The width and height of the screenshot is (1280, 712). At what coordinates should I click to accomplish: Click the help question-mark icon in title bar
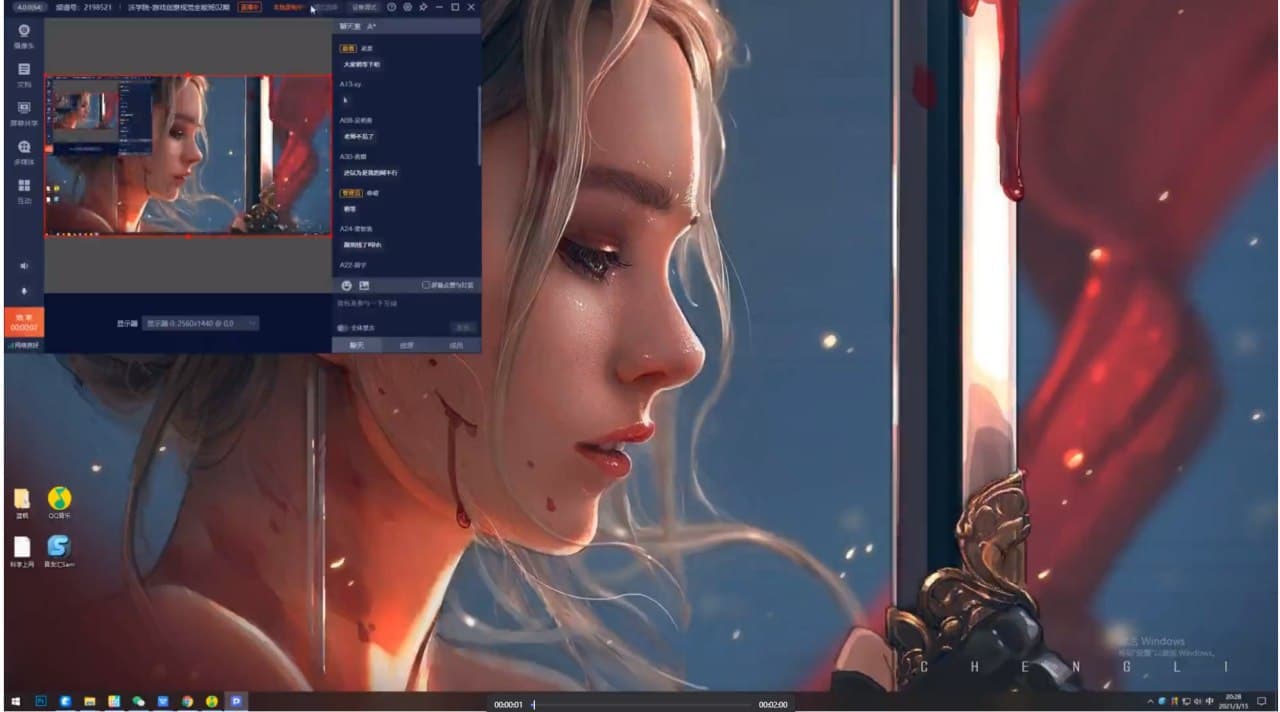tap(392, 7)
